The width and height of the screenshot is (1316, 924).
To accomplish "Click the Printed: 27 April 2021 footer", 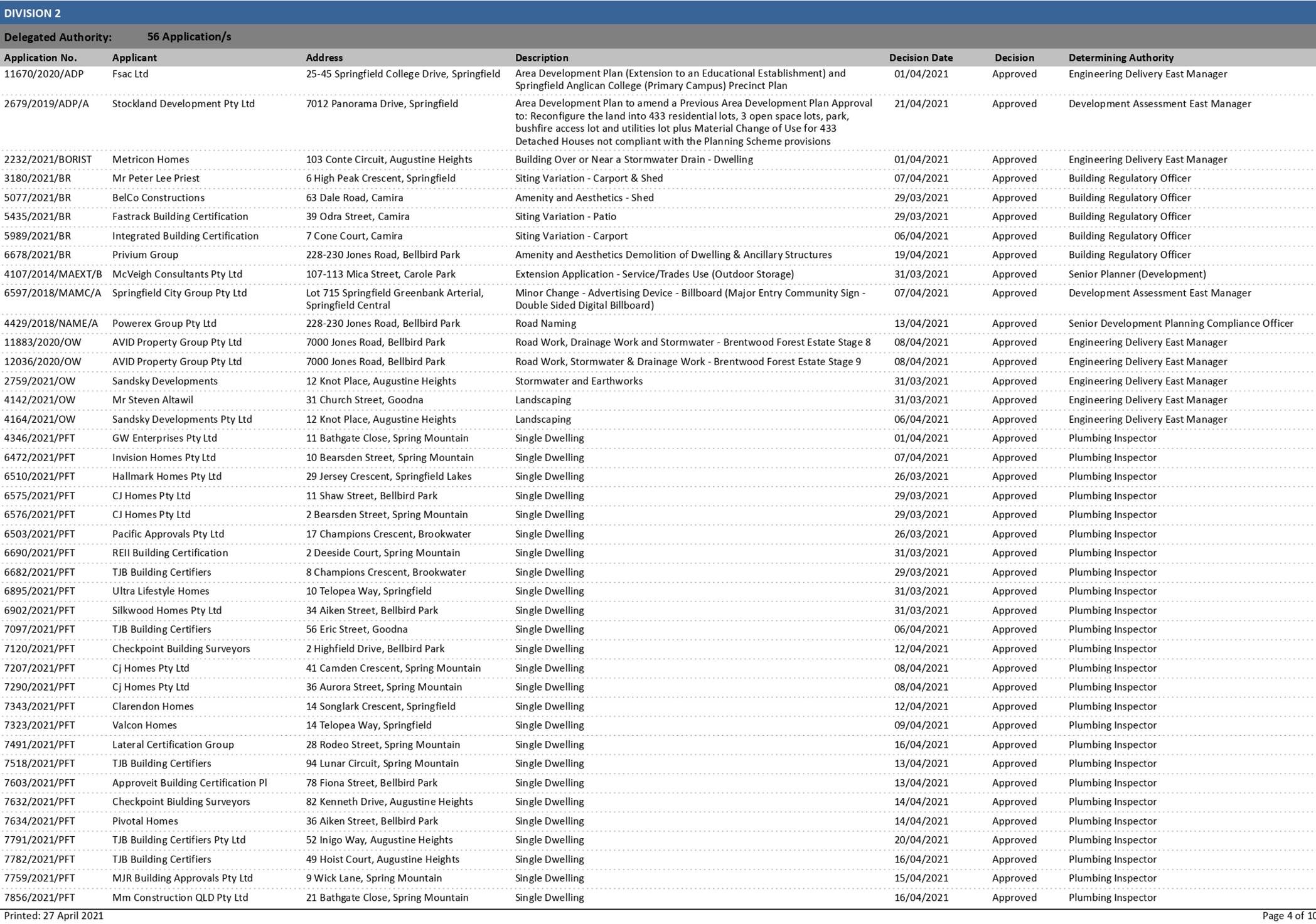I will 53,916.
